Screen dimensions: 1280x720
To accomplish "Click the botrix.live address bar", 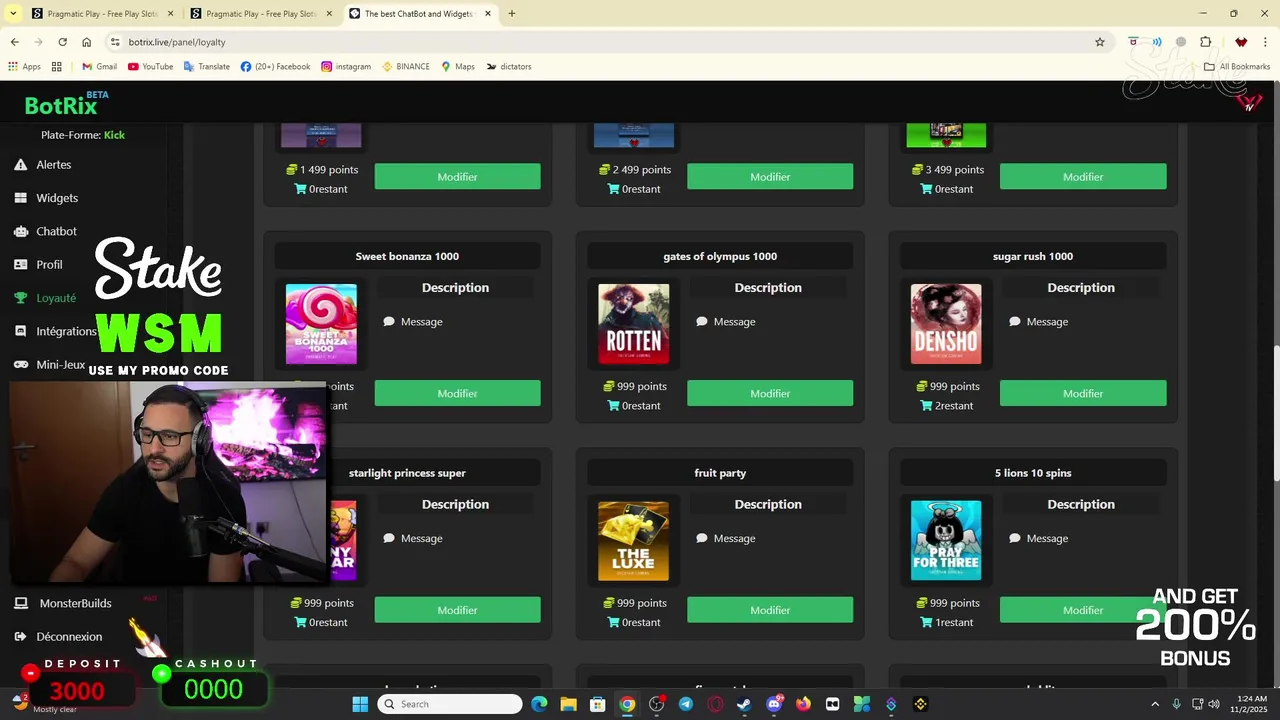I will [600, 42].
